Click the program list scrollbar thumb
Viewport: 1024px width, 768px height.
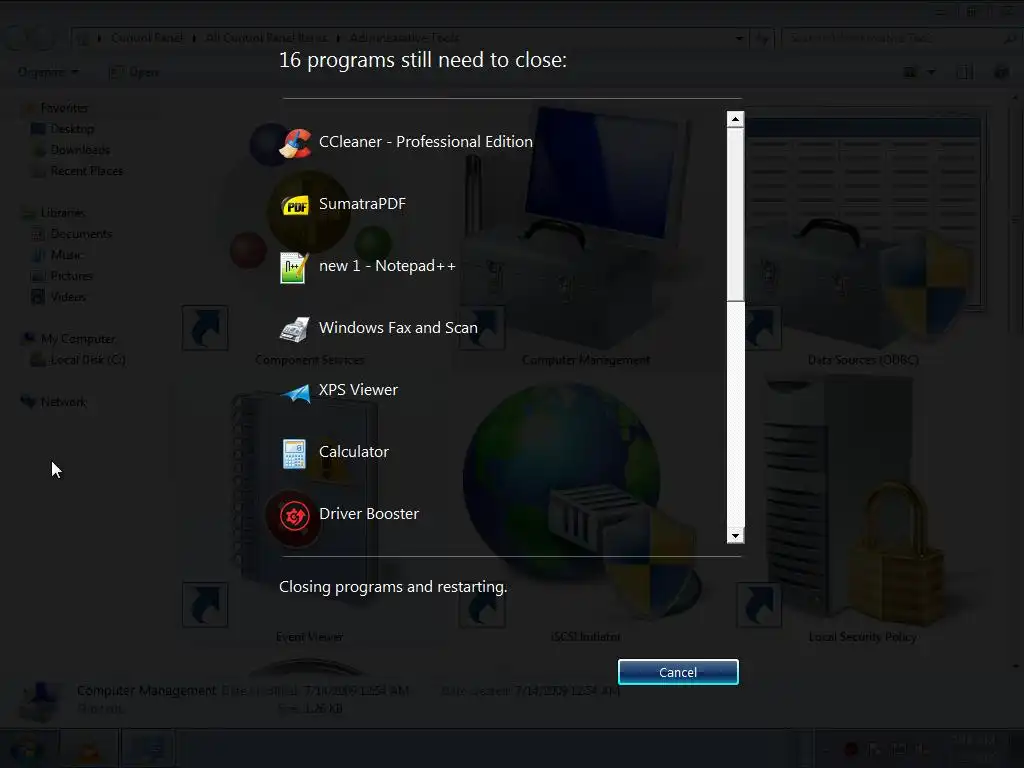point(735,214)
